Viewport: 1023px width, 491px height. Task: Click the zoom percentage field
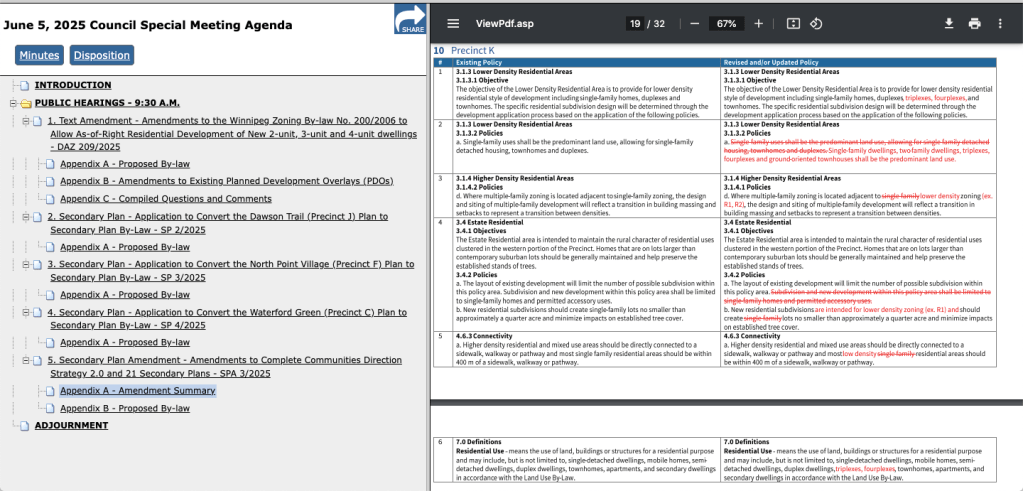pos(726,23)
